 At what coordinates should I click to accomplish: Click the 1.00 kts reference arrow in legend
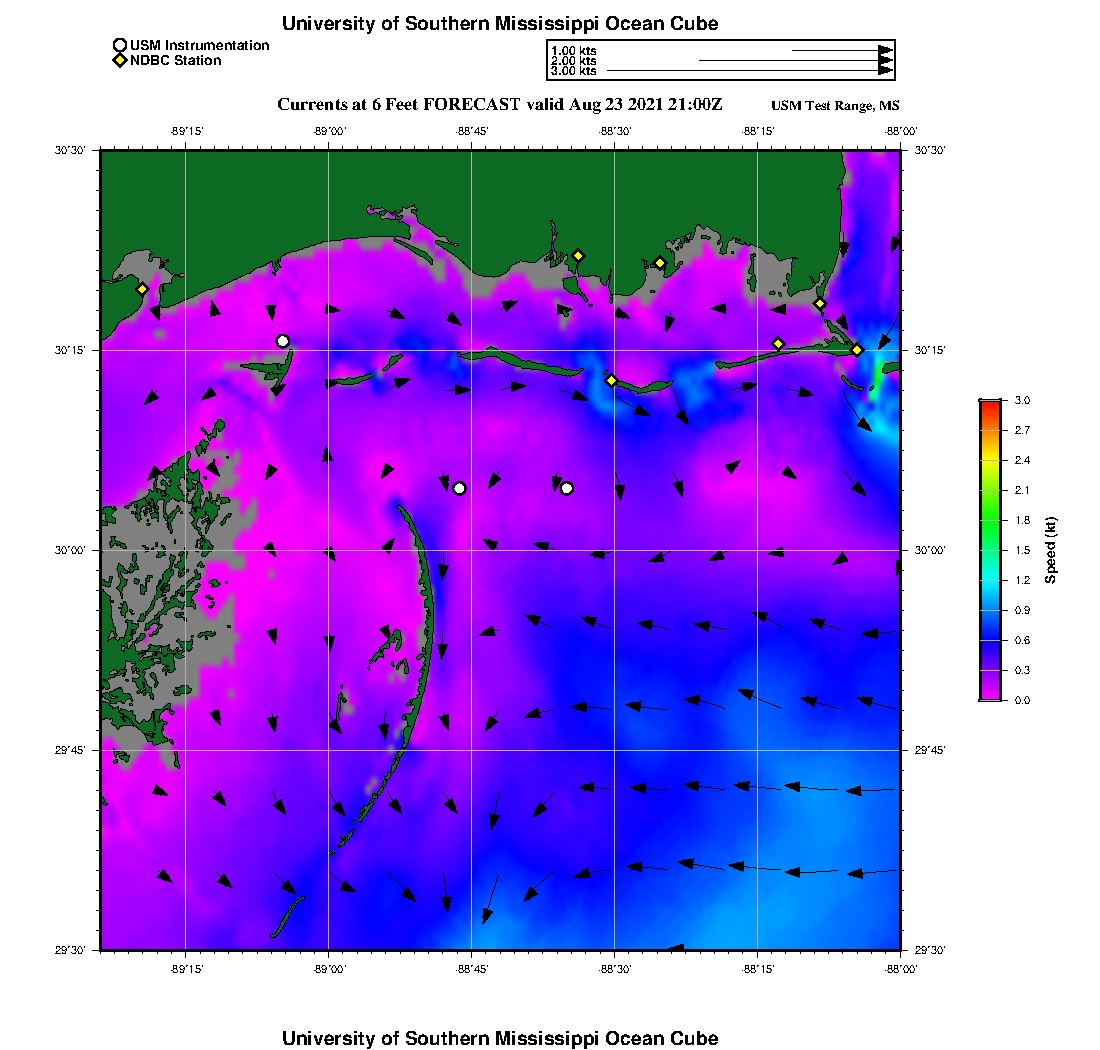840,50
